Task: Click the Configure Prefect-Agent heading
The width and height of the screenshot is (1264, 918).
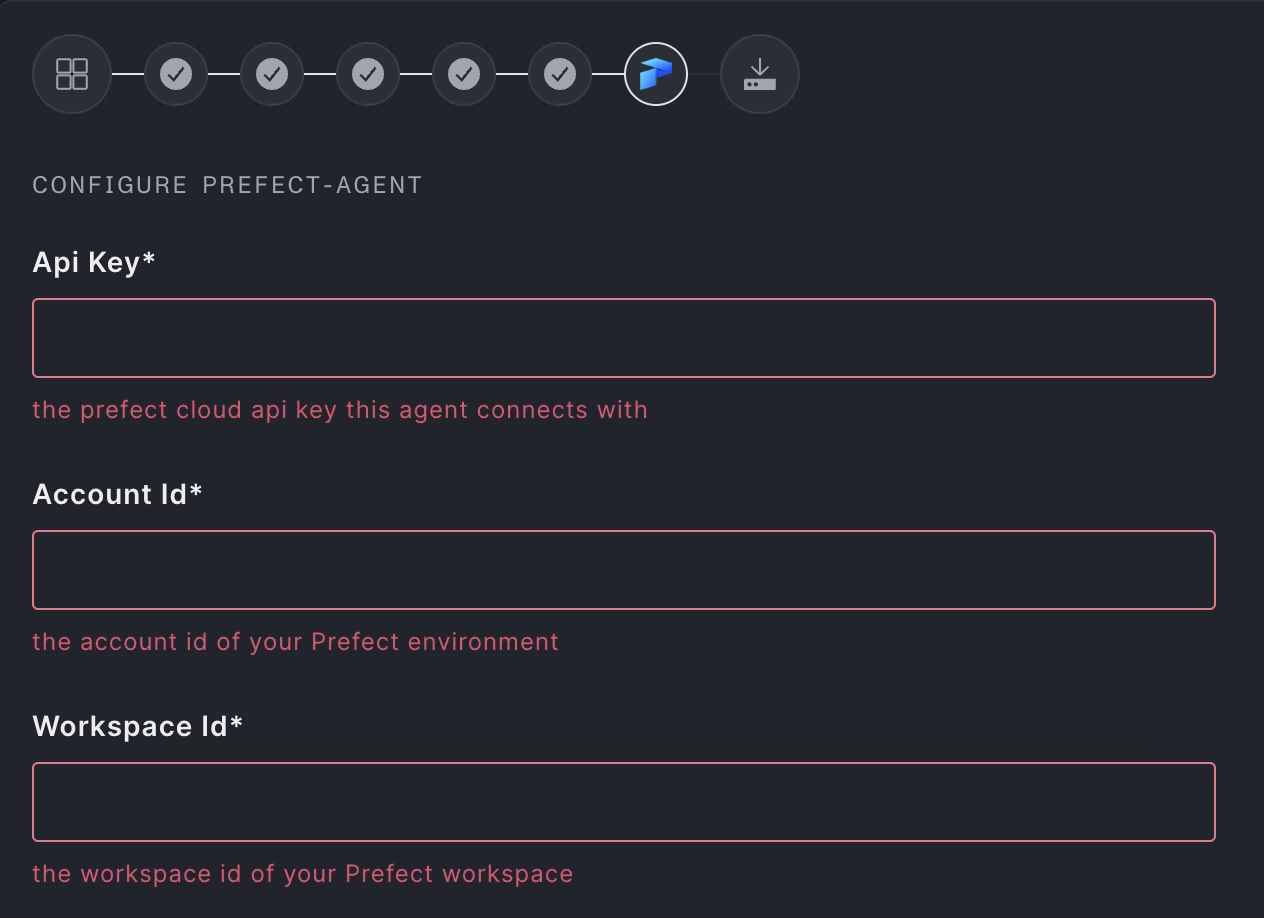Action: coord(228,185)
